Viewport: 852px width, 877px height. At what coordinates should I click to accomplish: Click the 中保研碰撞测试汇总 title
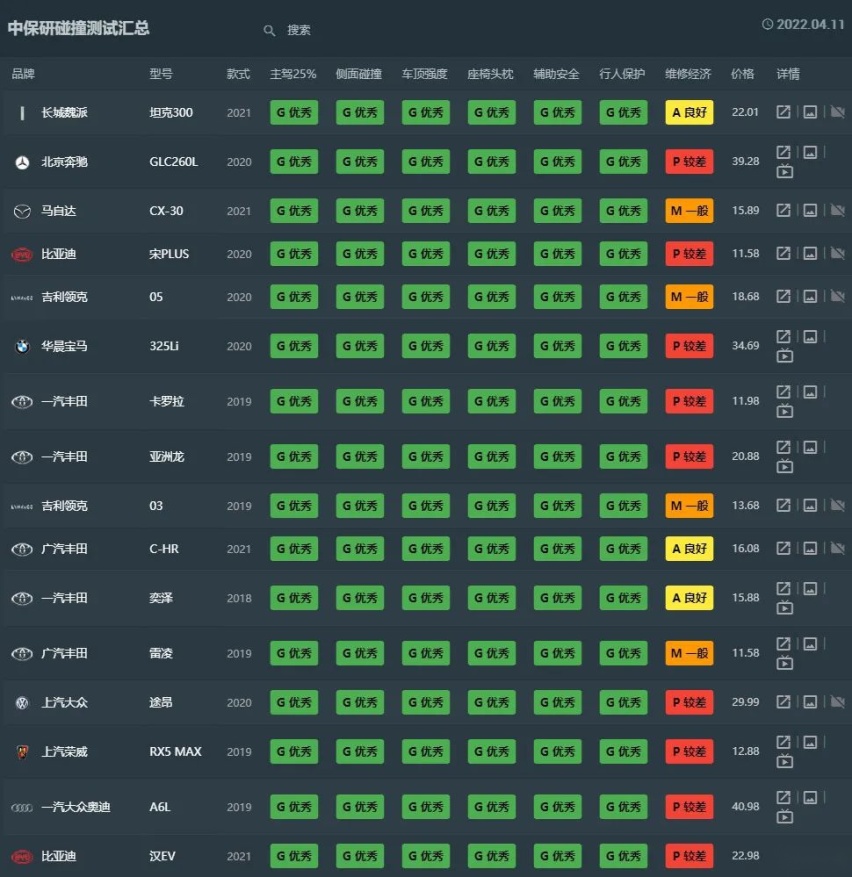coord(78,28)
